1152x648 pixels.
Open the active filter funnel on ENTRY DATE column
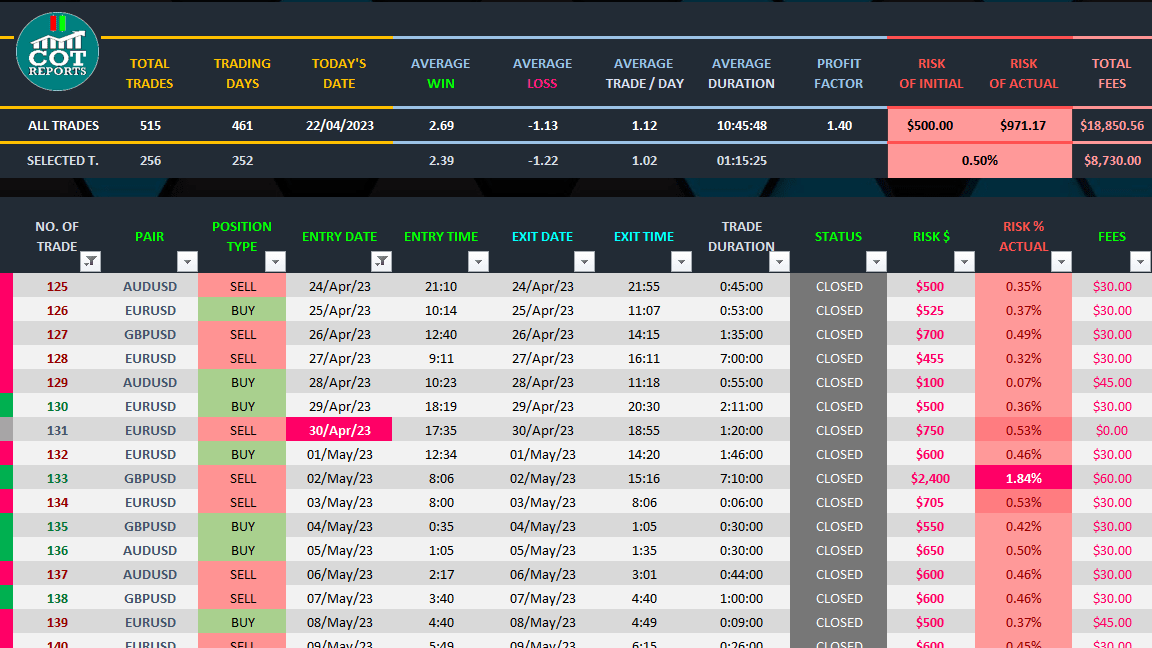point(381,261)
